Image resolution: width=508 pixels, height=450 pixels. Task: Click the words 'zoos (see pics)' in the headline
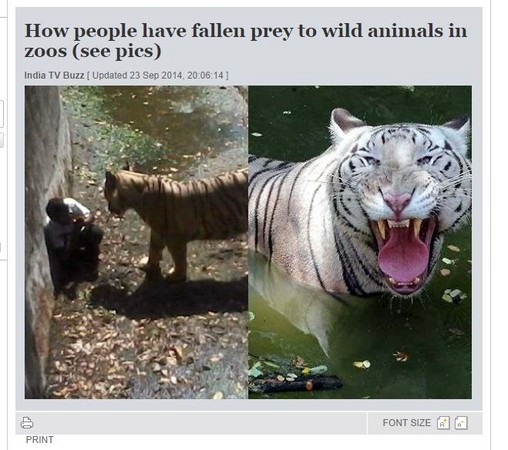tap(93, 52)
